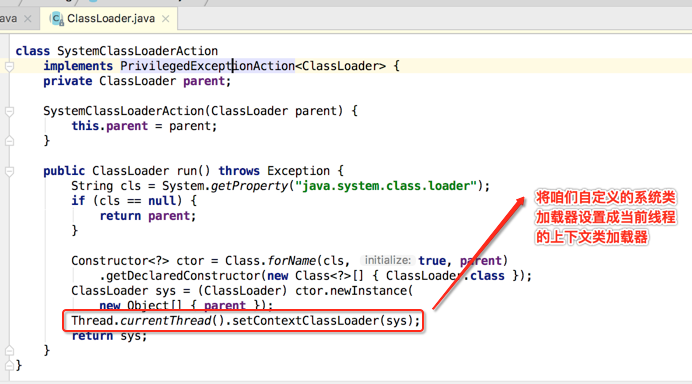Click the constructor's closing fold marker

(9, 141)
